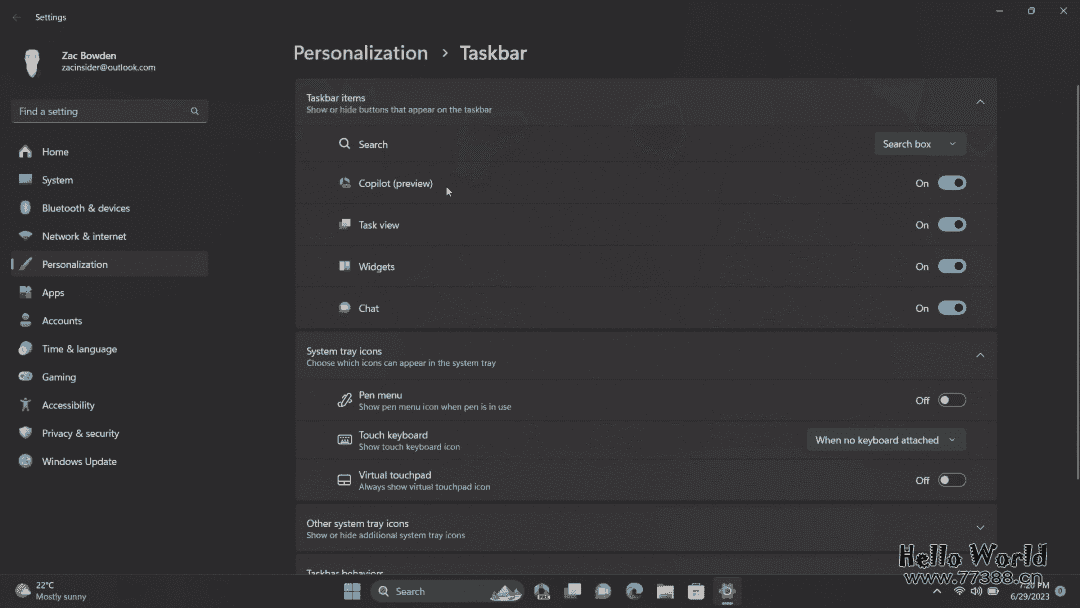This screenshot has height=608, width=1080.
Task: Click the Personalization brush icon
Action: point(25,264)
